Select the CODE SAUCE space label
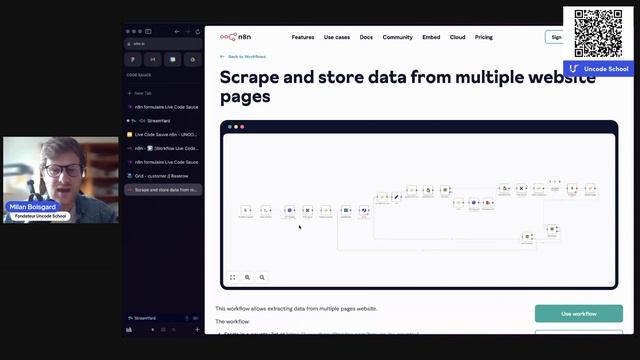Screen dimensions: 640x360 (x=139, y=75)
